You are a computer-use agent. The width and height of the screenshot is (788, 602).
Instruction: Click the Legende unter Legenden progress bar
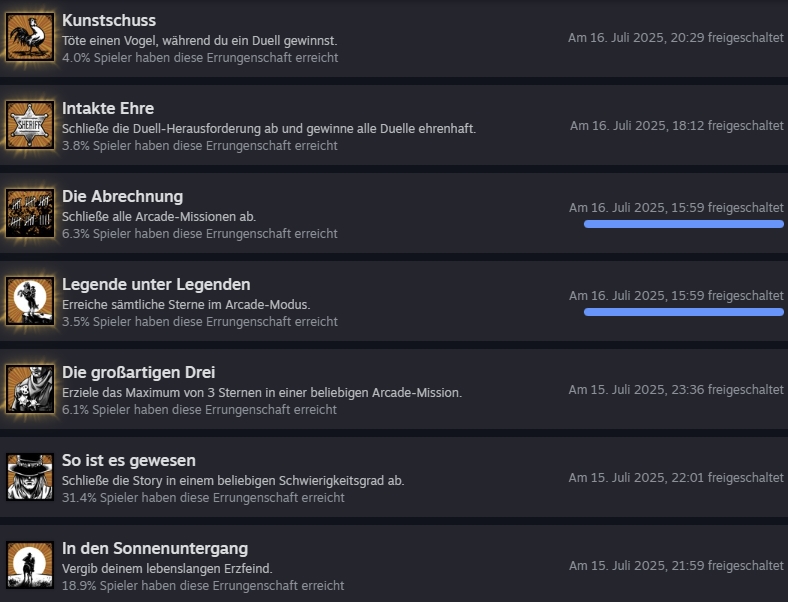pyautogui.click(x=683, y=312)
